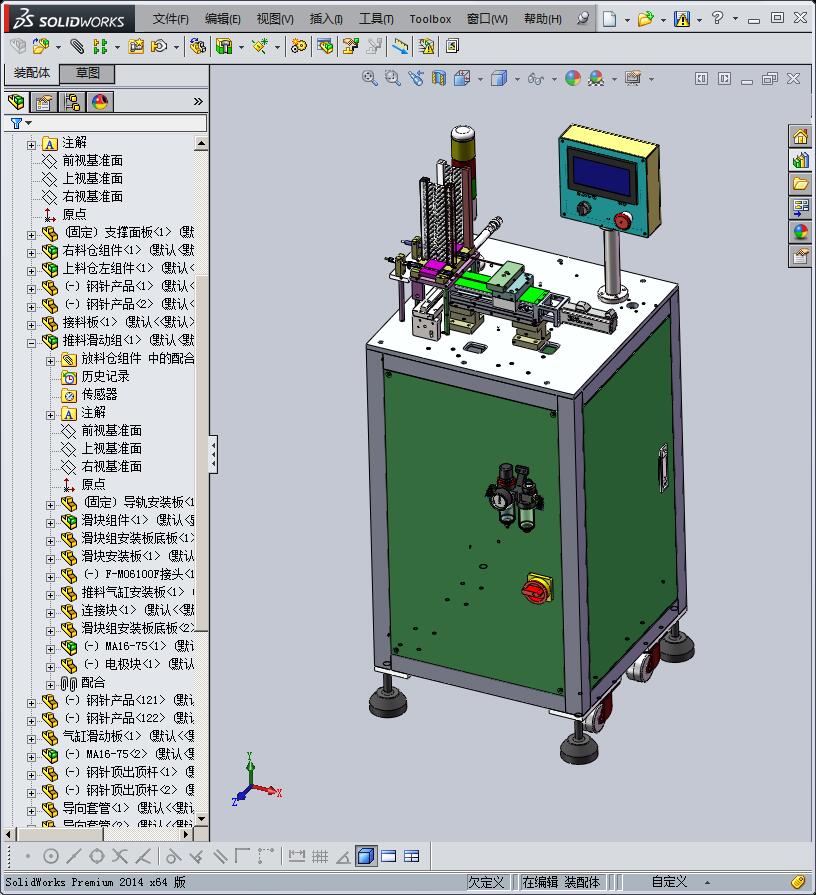This screenshot has width=816, height=895.
Task: Open the 编辑(E) menu
Action: pos(223,19)
